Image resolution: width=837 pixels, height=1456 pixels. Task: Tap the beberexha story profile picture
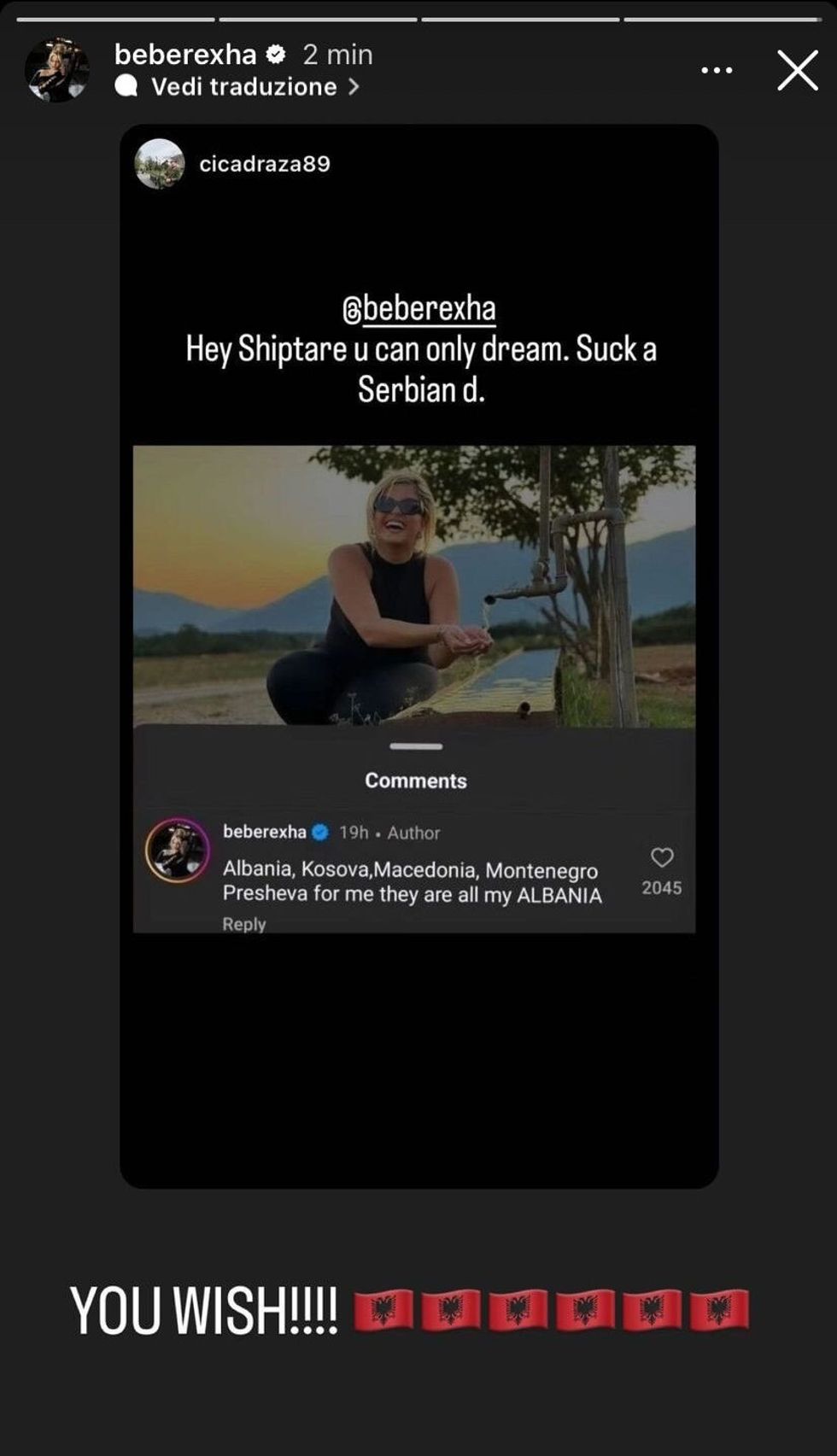click(56, 70)
